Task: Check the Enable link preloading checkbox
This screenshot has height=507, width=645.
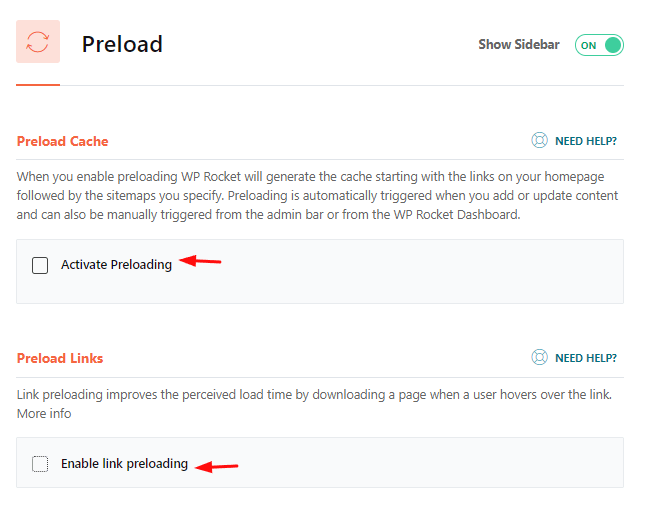Action: point(40,464)
